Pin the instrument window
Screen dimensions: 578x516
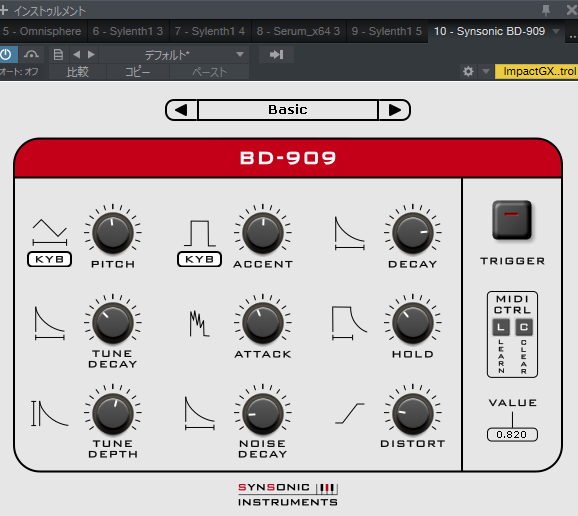546,10
